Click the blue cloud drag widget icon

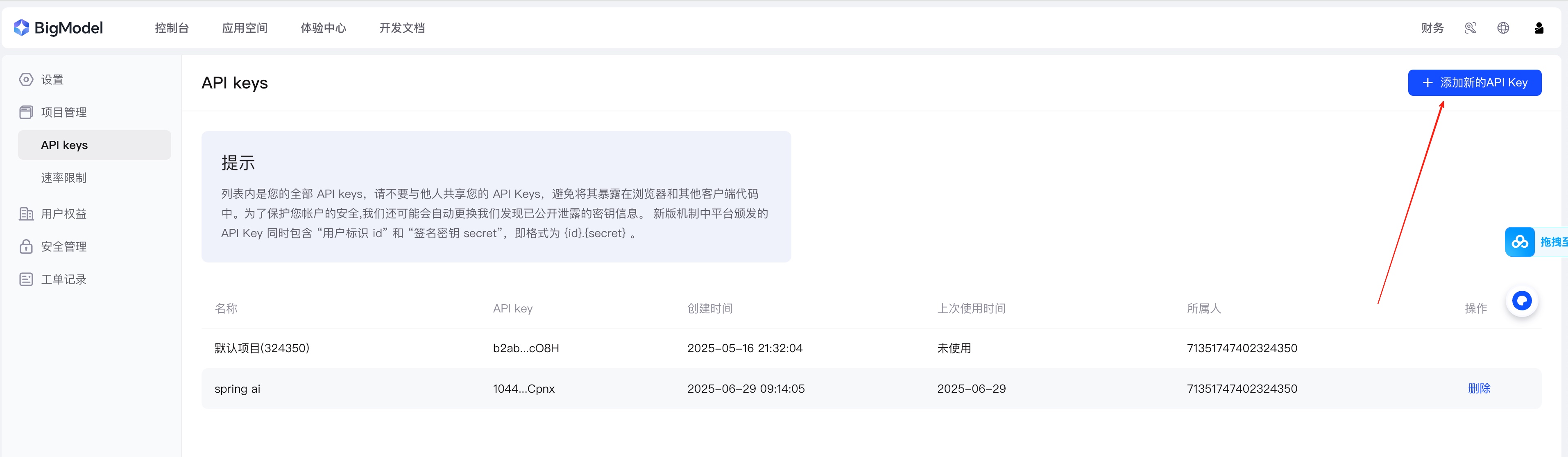click(1520, 242)
